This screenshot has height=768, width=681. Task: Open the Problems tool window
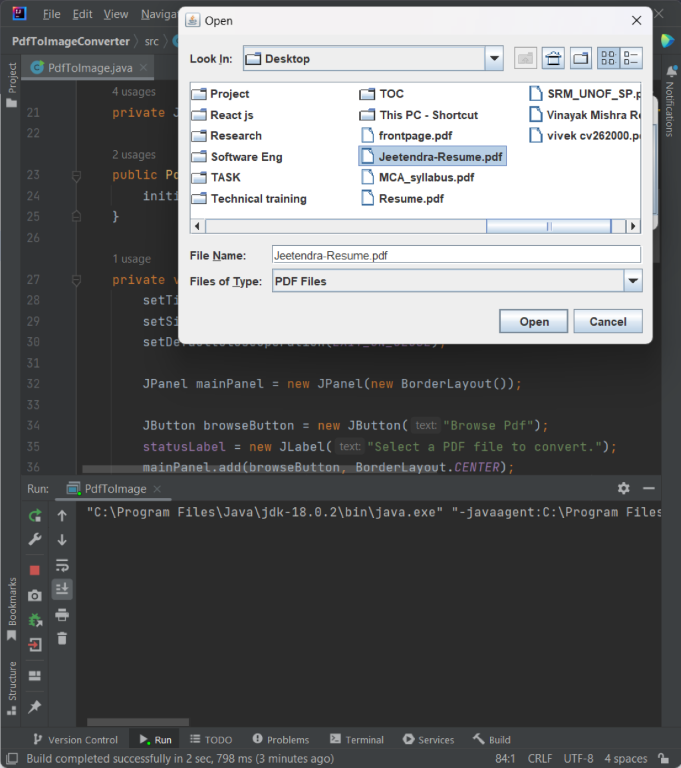pos(281,740)
